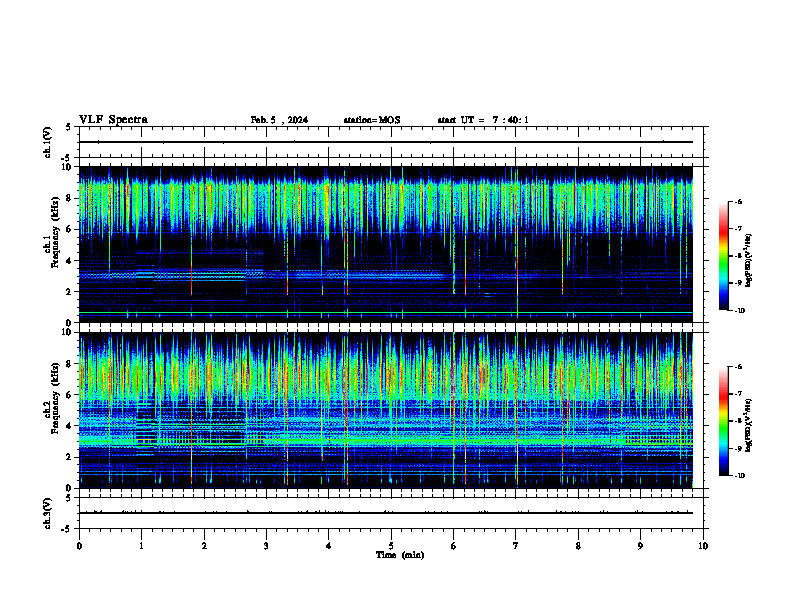Click the "9" tick on the time axis
The height and width of the screenshot is (612, 792).
point(640,546)
